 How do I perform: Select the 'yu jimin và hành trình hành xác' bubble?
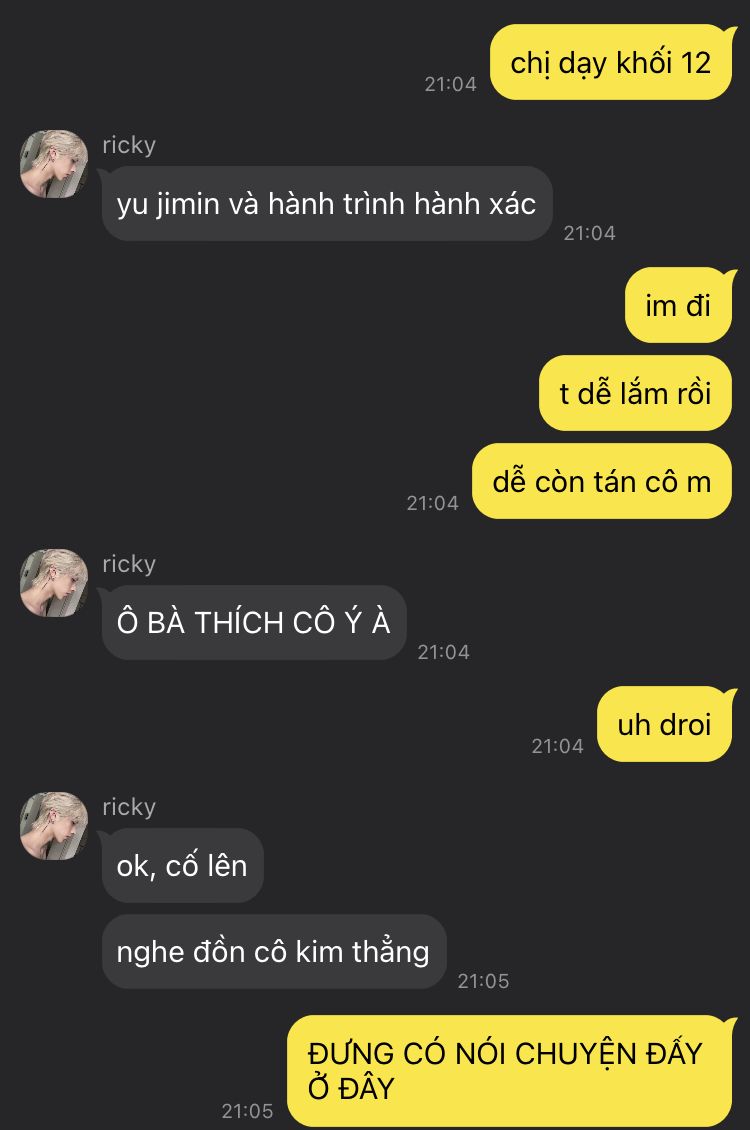326,204
